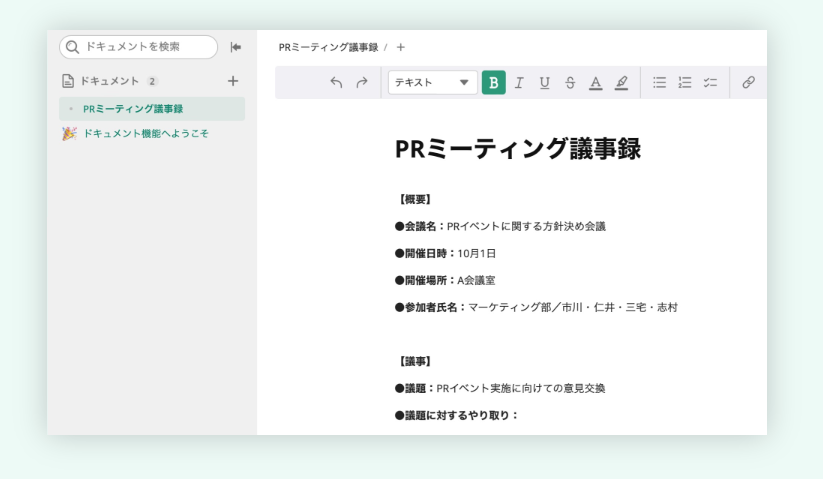Image resolution: width=823 pixels, height=479 pixels.
Task: Toggle bold formatting button
Action: (493, 83)
